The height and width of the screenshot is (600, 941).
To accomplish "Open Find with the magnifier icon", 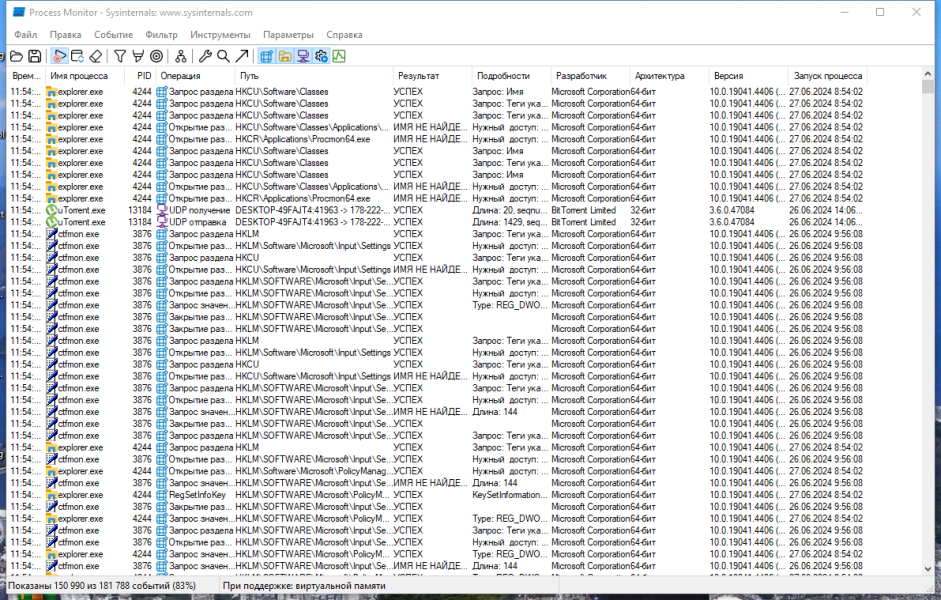I will pos(223,56).
